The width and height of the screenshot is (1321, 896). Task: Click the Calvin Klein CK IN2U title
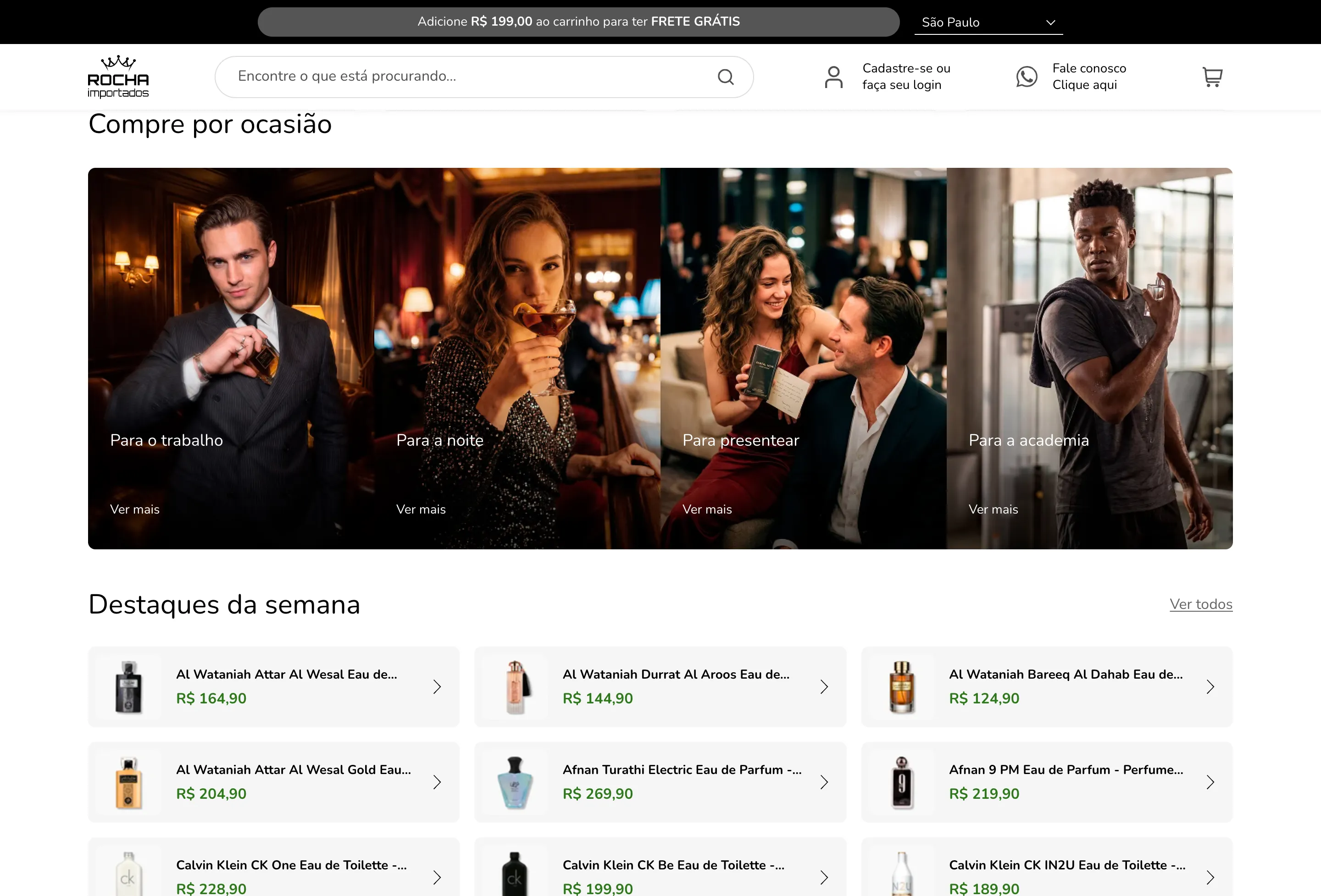pos(1067,865)
